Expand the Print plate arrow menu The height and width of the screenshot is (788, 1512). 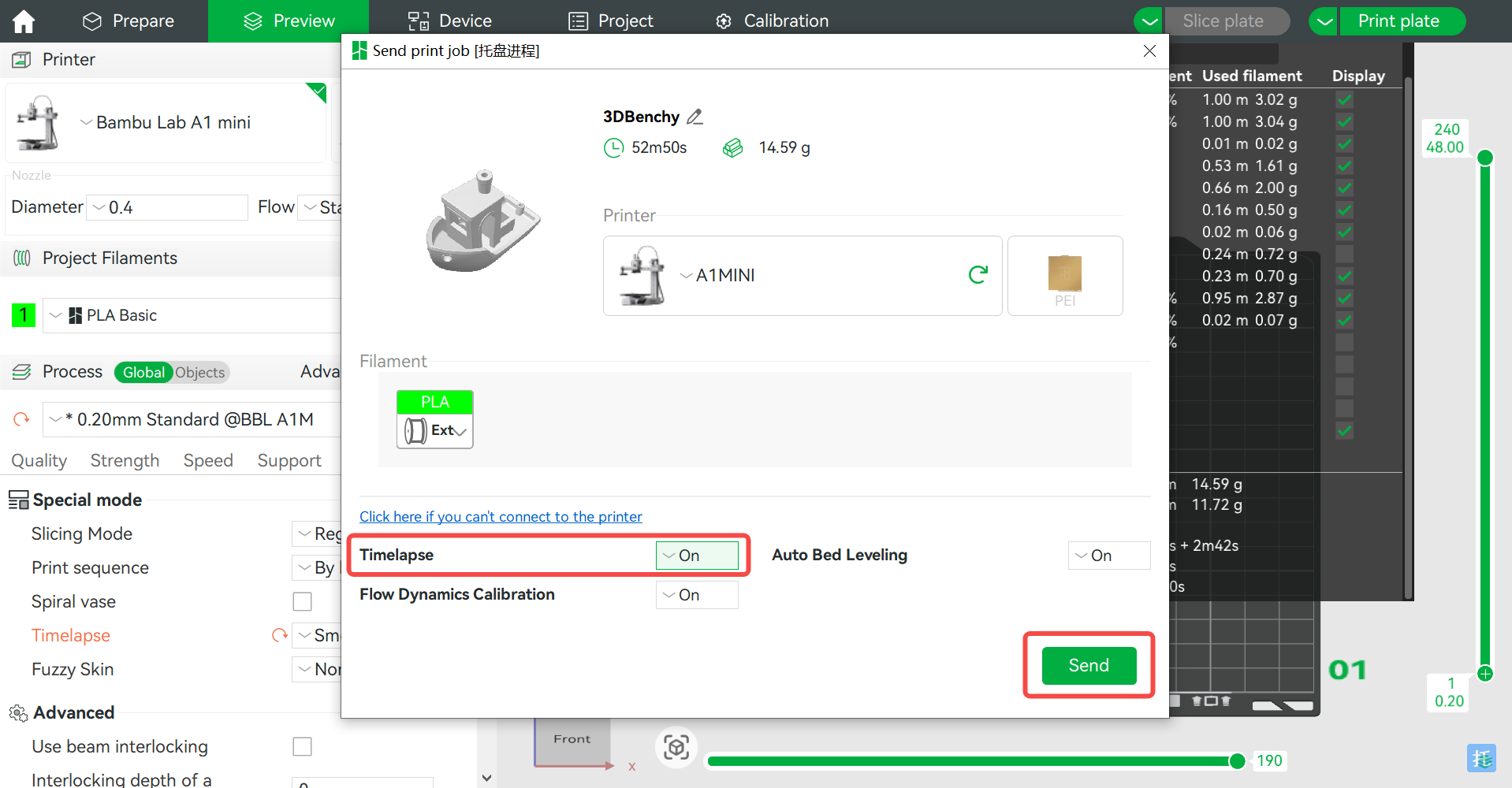1325,21
